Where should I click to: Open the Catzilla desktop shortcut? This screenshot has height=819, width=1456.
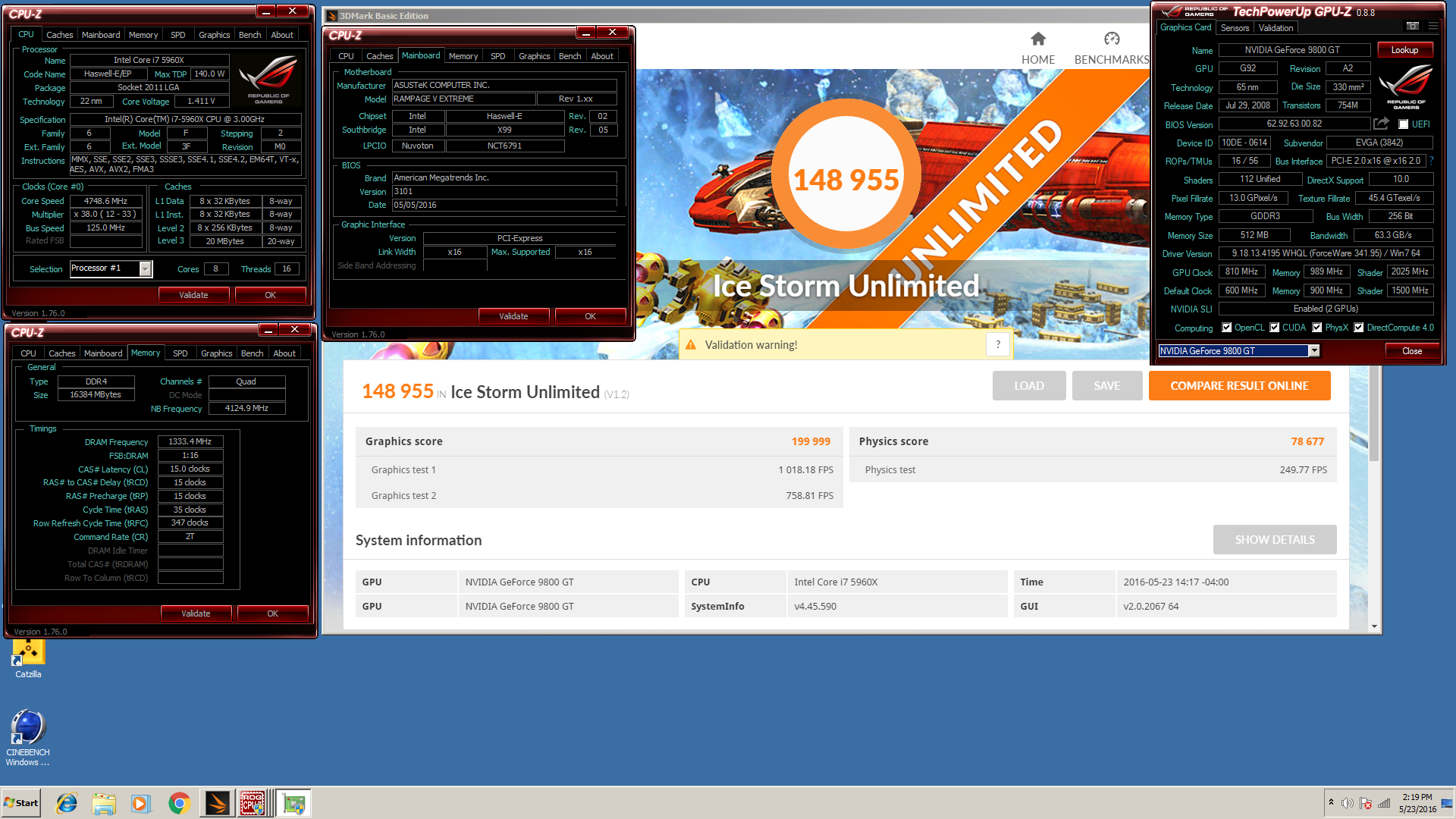tap(28, 657)
